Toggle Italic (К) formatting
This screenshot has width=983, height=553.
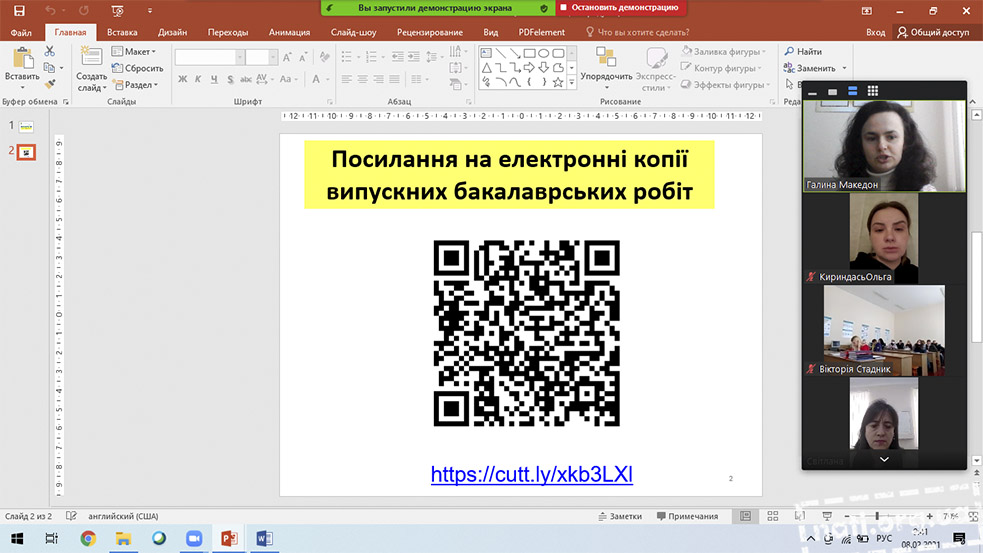[x=198, y=80]
